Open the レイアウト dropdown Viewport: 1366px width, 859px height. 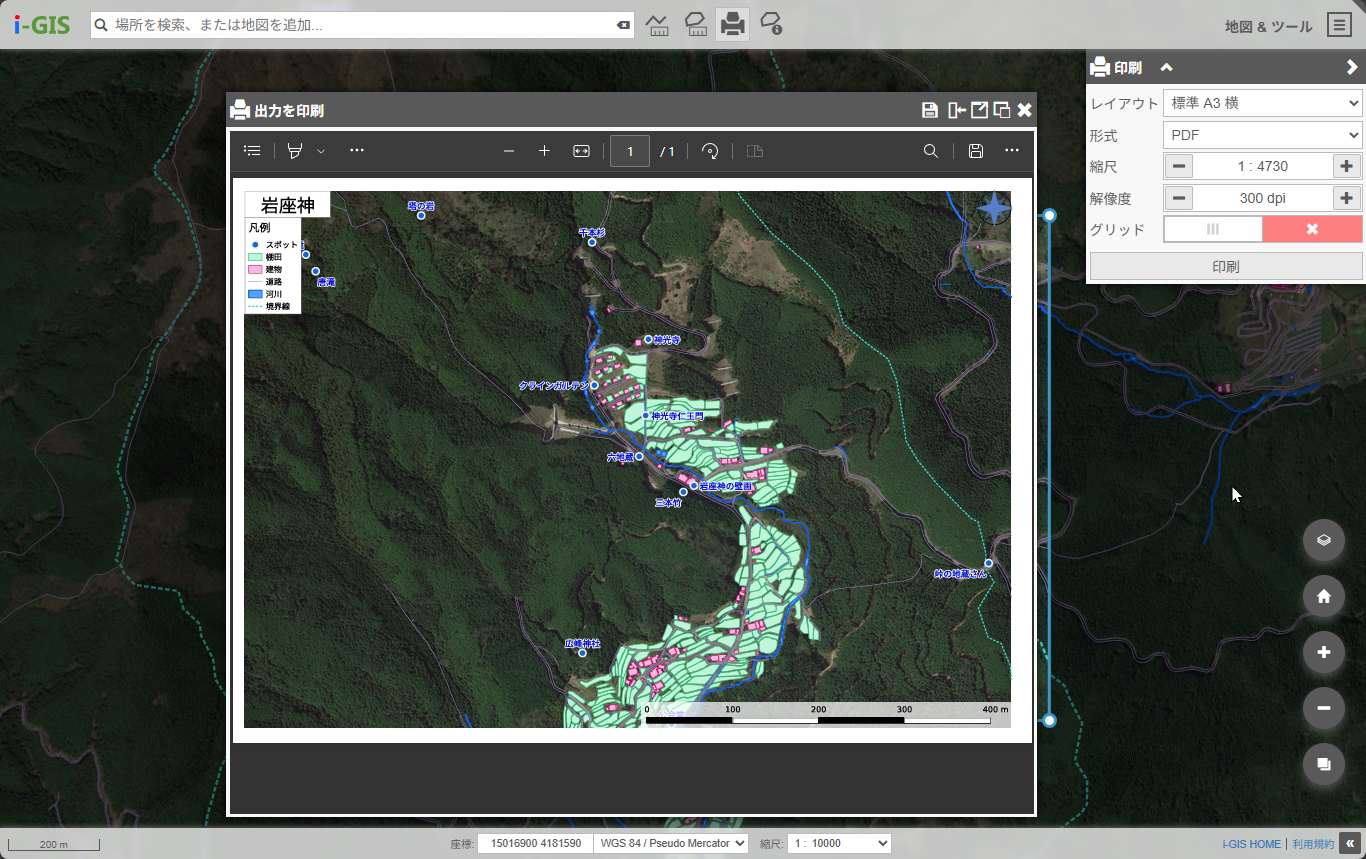click(x=1262, y=103)
